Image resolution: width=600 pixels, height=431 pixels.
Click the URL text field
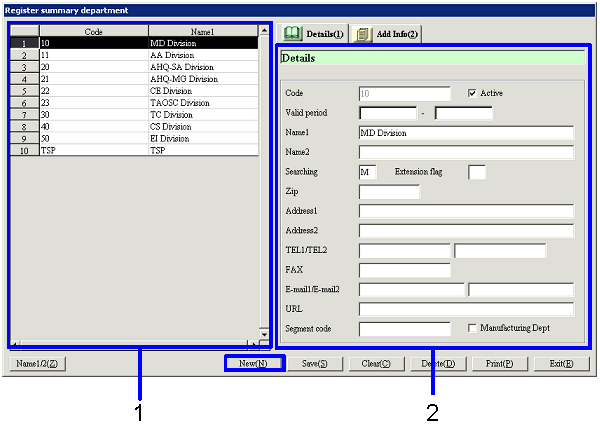pyautogui.click(x=465, y=309)
